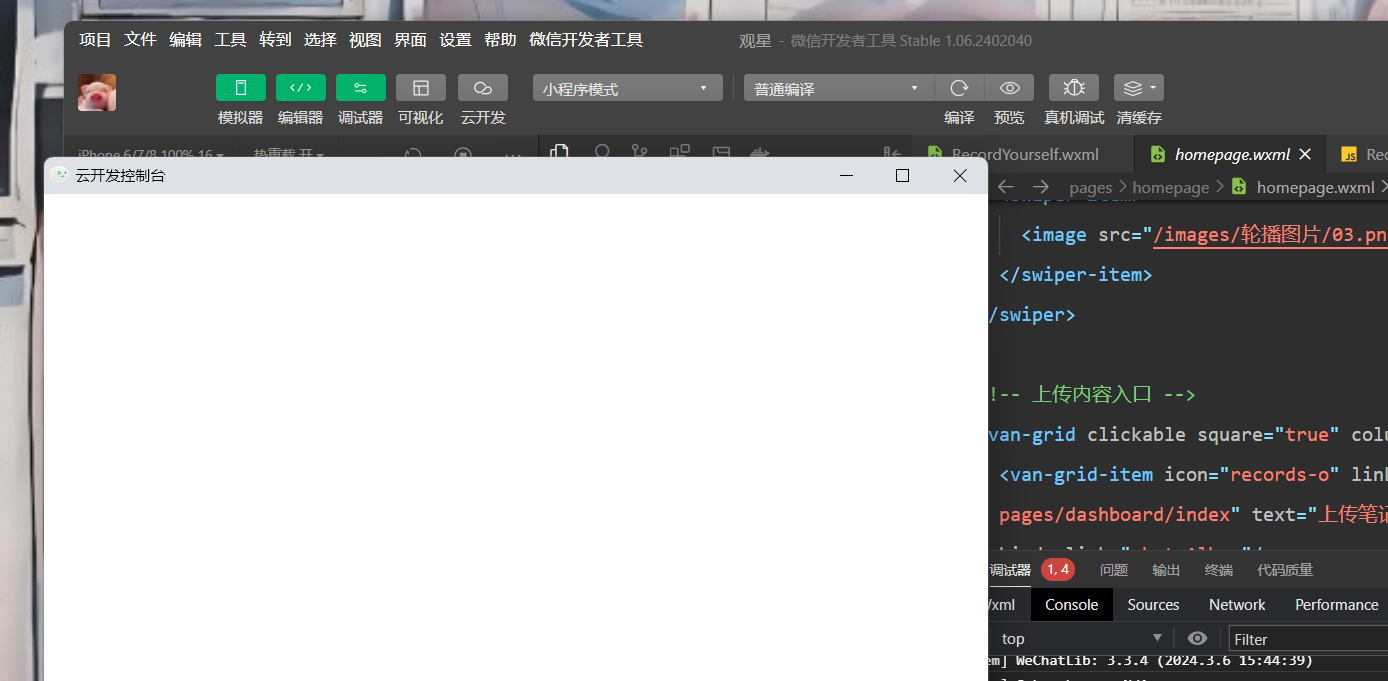Toggle the 模拟器 simulator panel button
The width and height of the screenshot is (1388, 681).
[240, 88]
